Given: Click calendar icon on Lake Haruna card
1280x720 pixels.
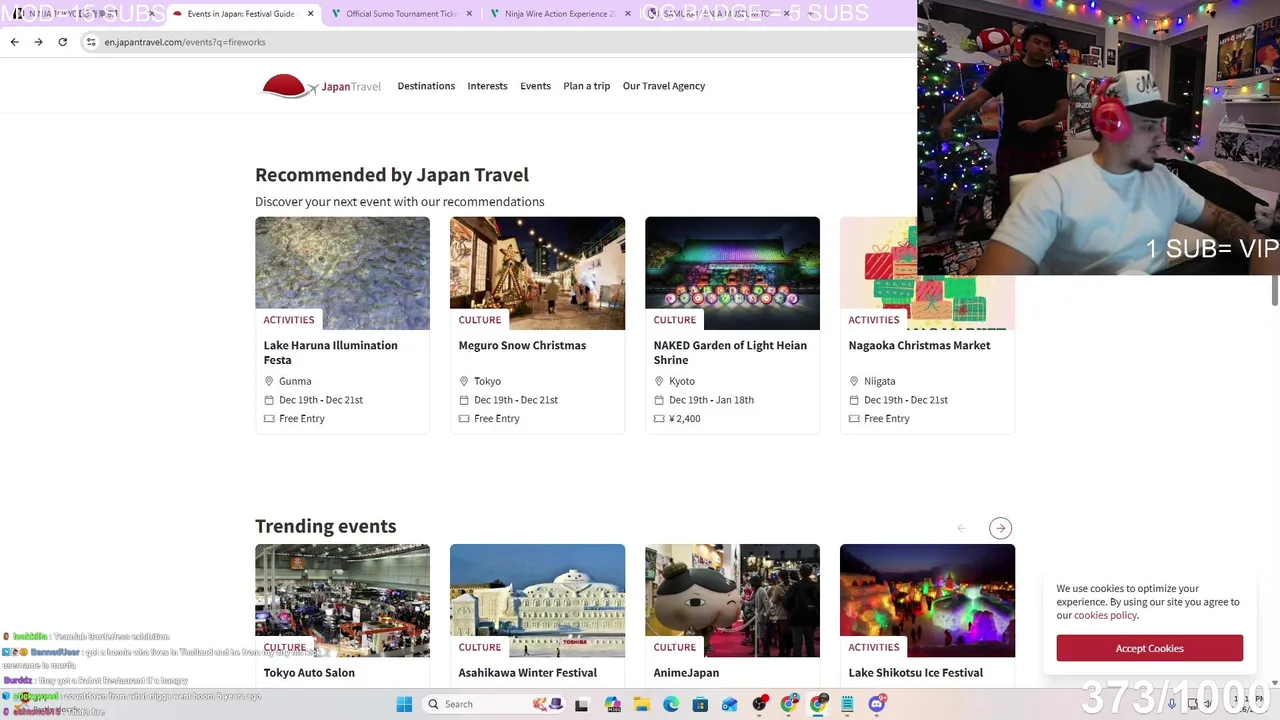Looking at the screenshot, I should click(x=268, y=400).
